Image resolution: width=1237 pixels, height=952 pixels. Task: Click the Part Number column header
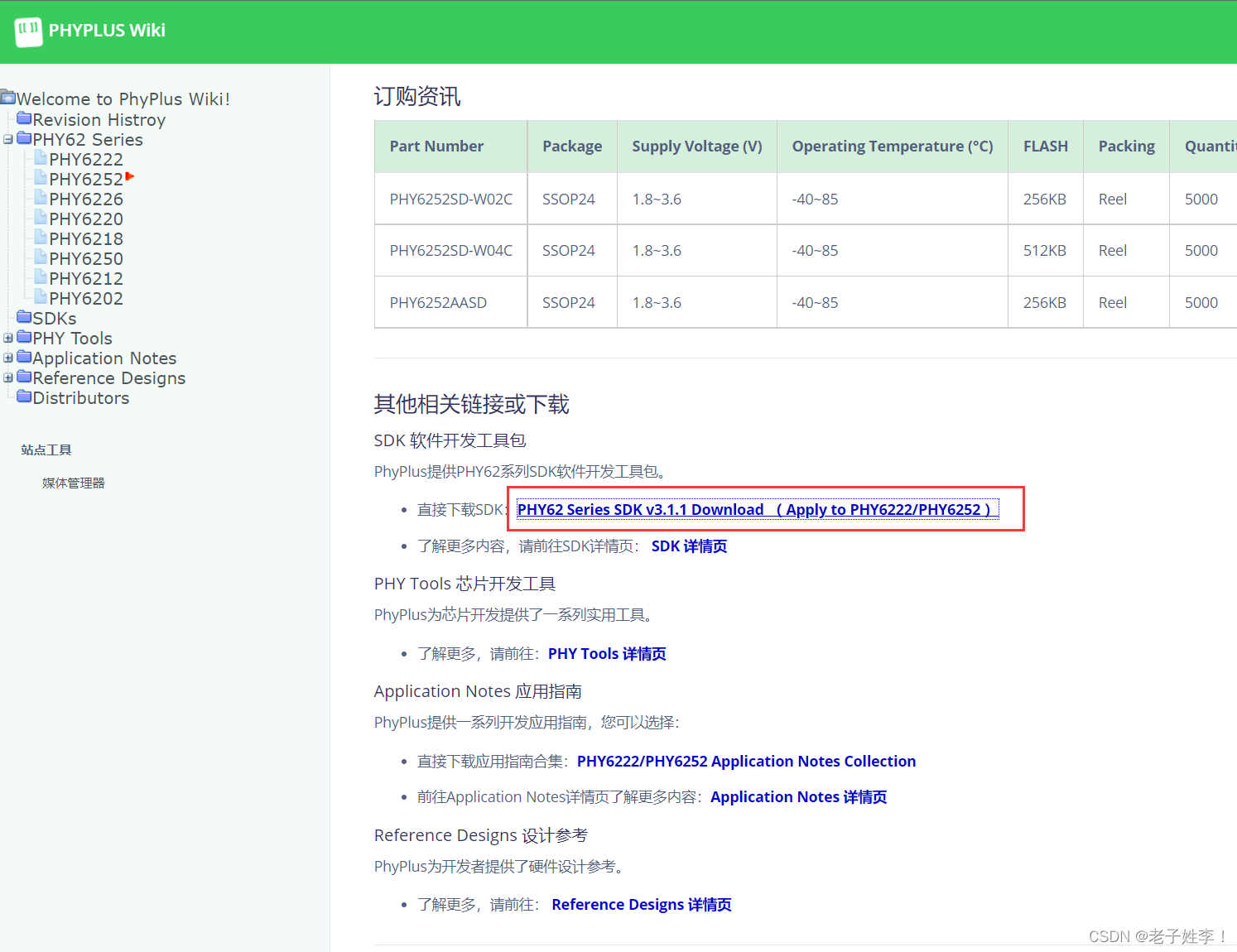pos(451,147)
